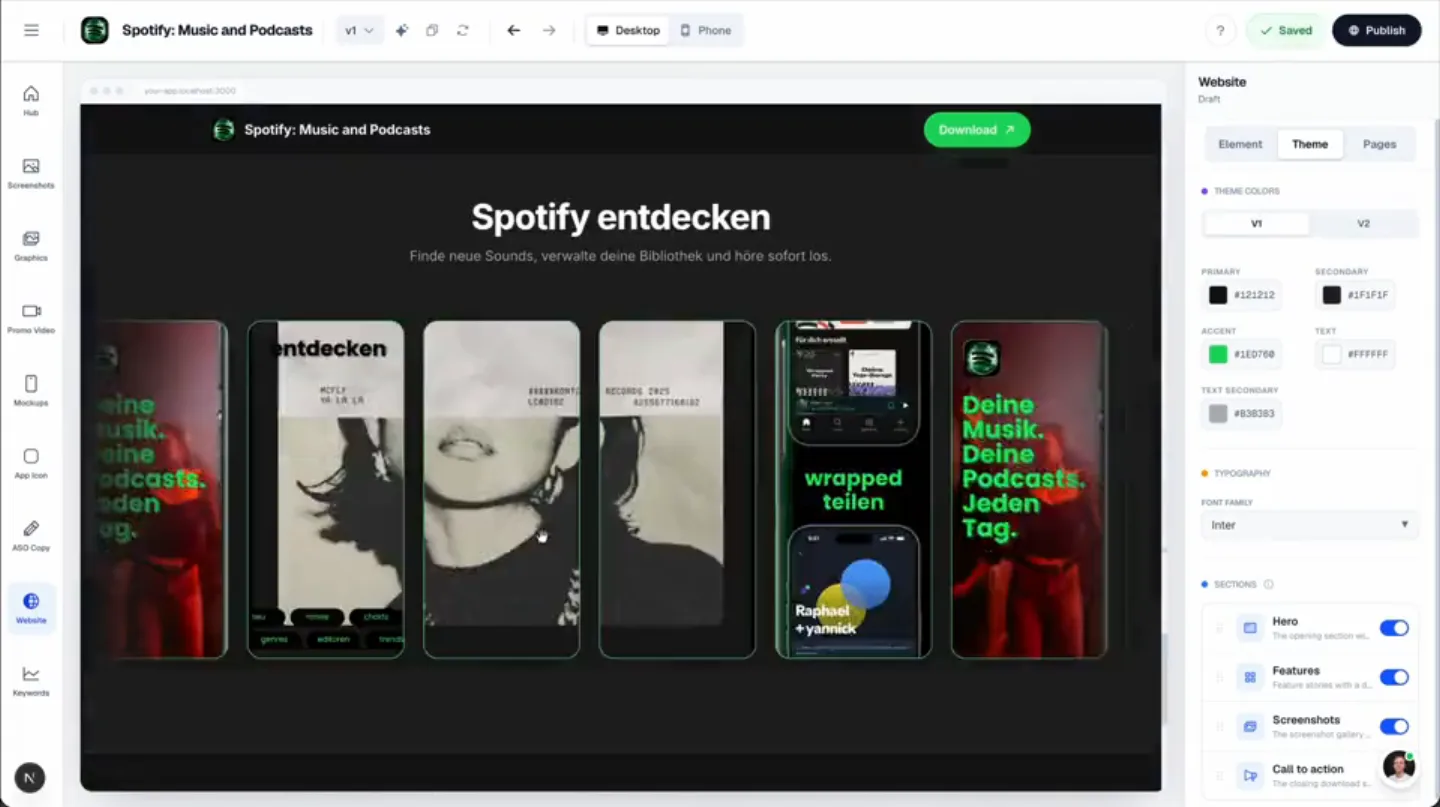The height and width of the screenshot is (807, 1440).
Task: Click the refresh icon in the toolbar
Action: point(463,30)
